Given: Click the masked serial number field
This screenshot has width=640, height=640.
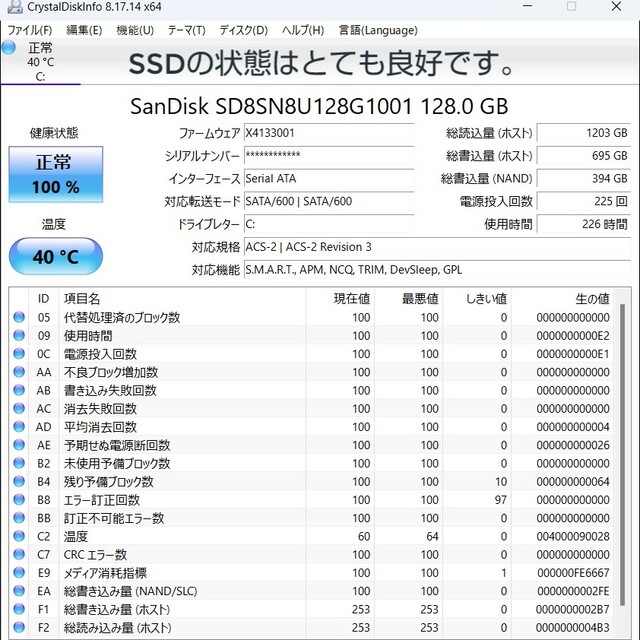Looking at the screenshot, I should pyautogui.click(x=329, y=156).
